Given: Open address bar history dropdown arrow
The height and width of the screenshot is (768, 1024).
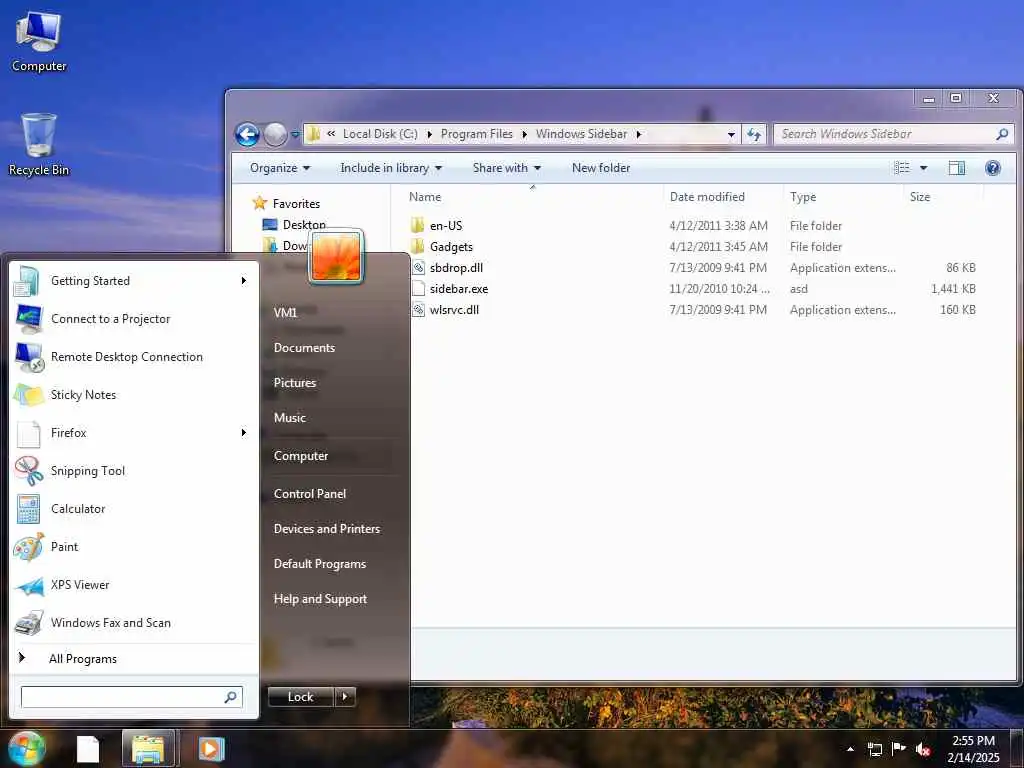Looking at the screenshot, I should pos(731,135).
